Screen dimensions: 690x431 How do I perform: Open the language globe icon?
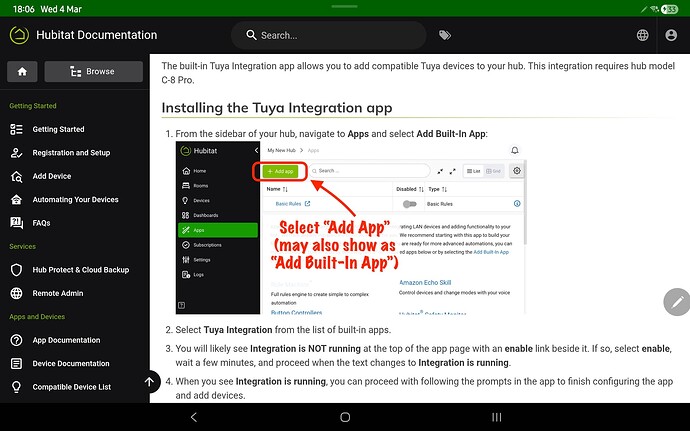642,35
